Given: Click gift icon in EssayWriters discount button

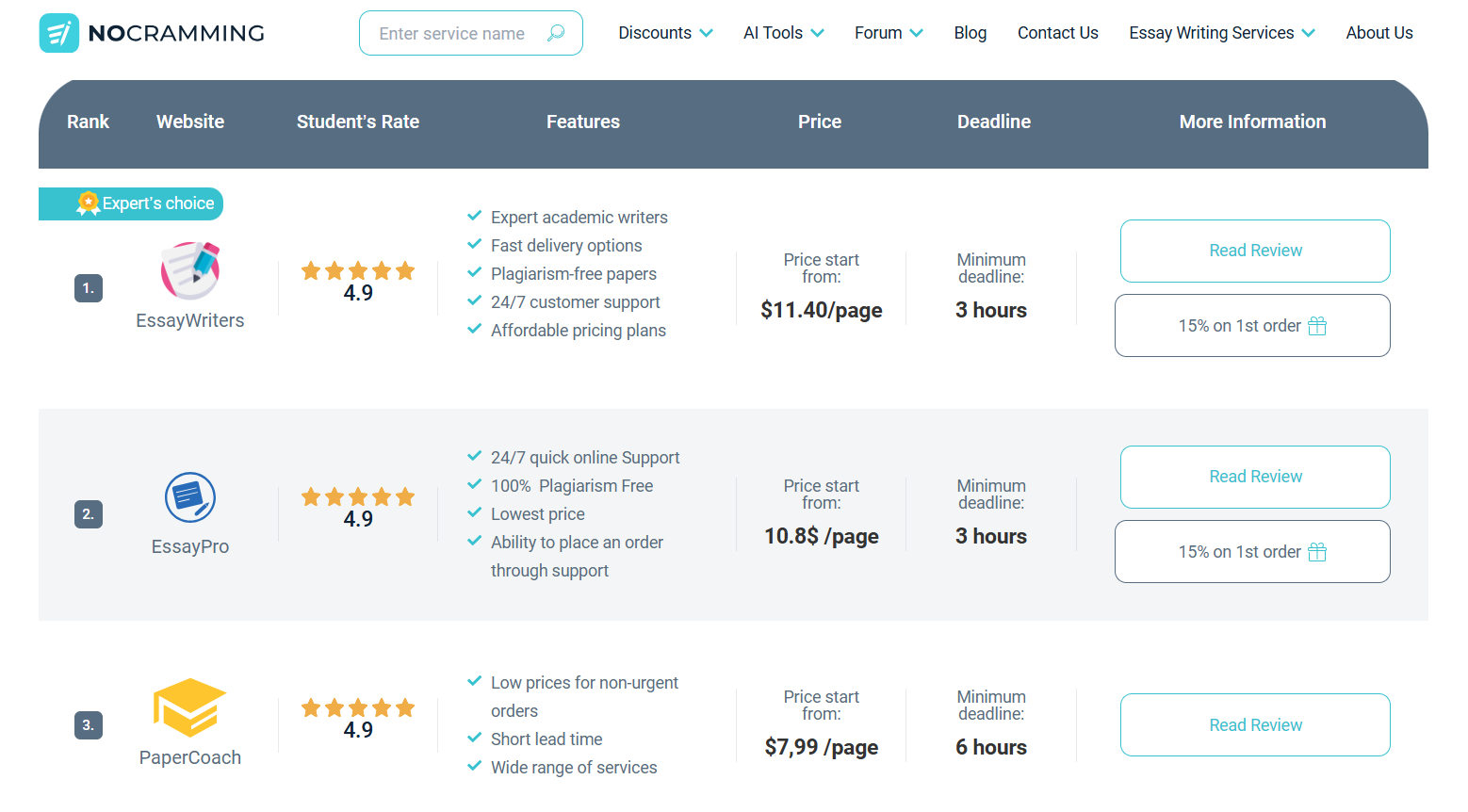Looking at the screenshot, I should (1317, 326).
